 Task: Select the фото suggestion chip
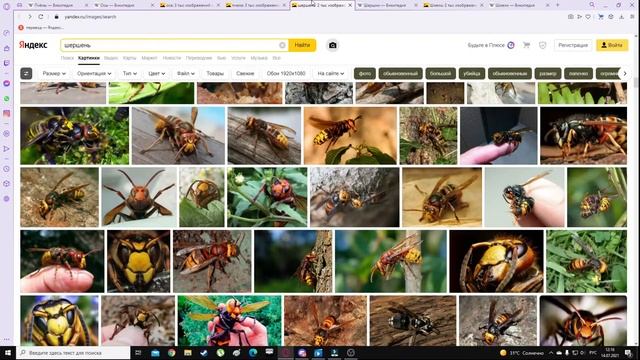pos(365,73)
